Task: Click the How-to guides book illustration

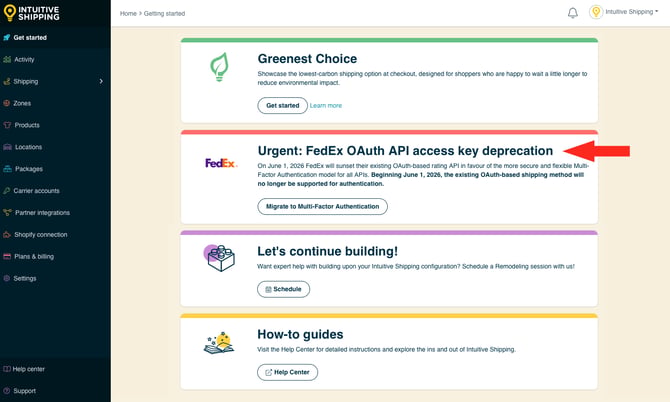Action: 219,343
